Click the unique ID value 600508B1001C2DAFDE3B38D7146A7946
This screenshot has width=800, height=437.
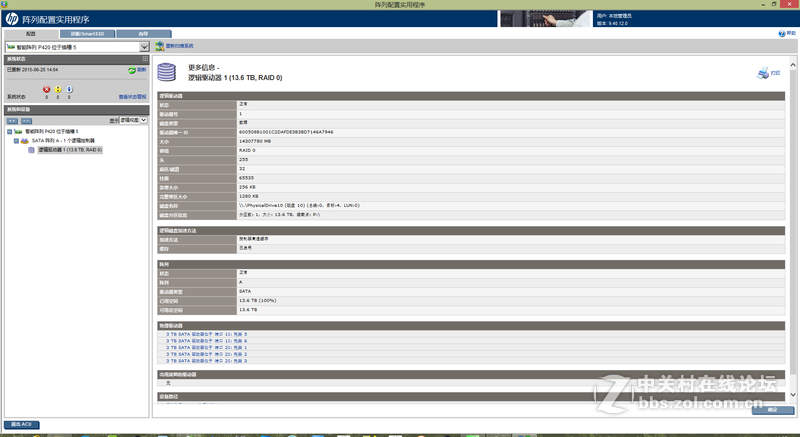tap(286, 132)
